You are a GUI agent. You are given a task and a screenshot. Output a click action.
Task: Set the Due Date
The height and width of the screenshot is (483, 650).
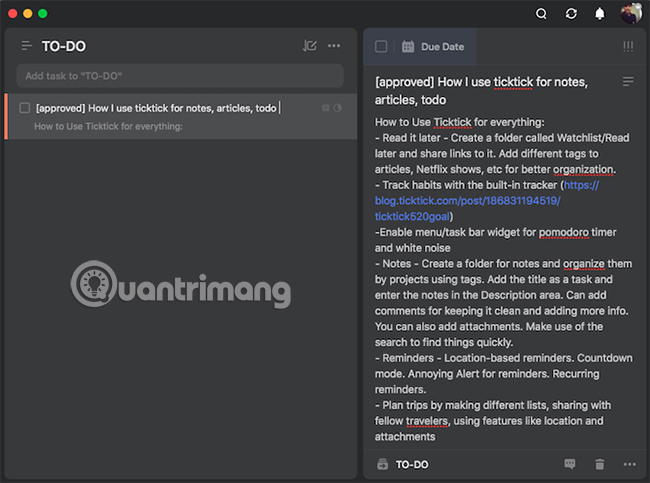click(442, 47)
